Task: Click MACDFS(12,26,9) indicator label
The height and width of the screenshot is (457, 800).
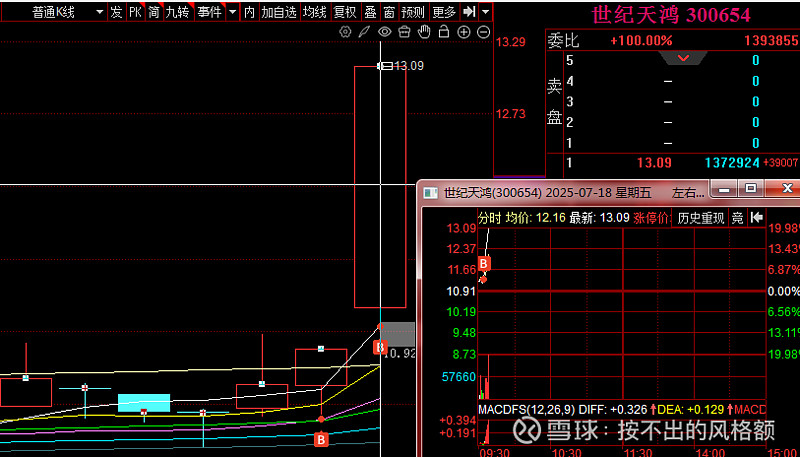Action: (527, 409)
